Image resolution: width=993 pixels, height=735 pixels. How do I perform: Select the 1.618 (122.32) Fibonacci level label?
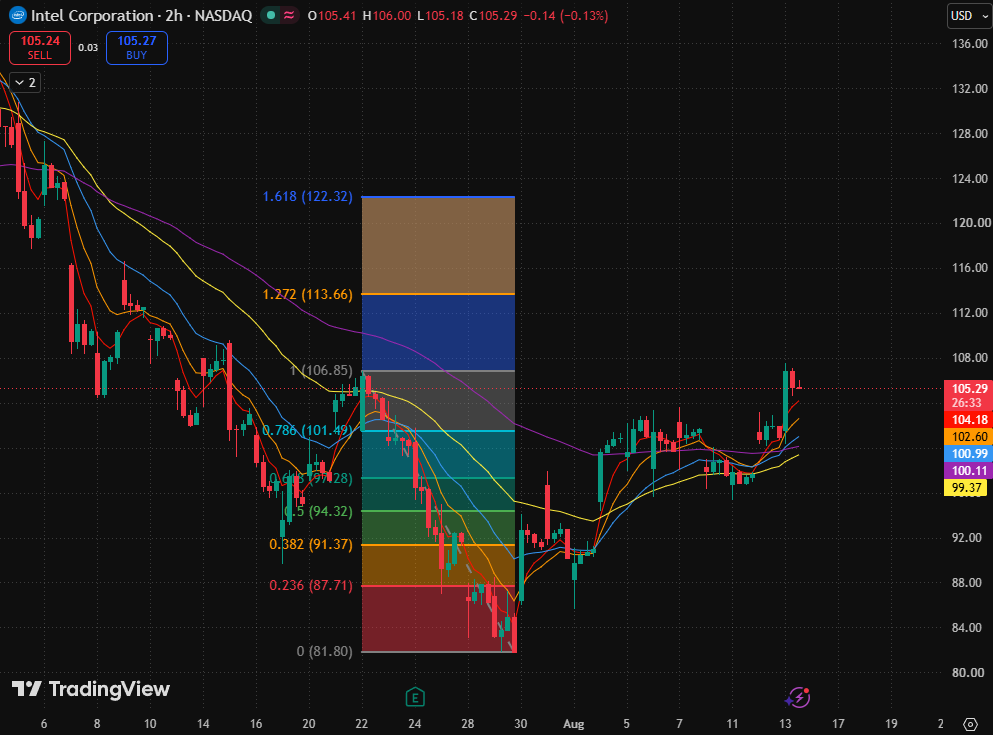pos(307,196)
